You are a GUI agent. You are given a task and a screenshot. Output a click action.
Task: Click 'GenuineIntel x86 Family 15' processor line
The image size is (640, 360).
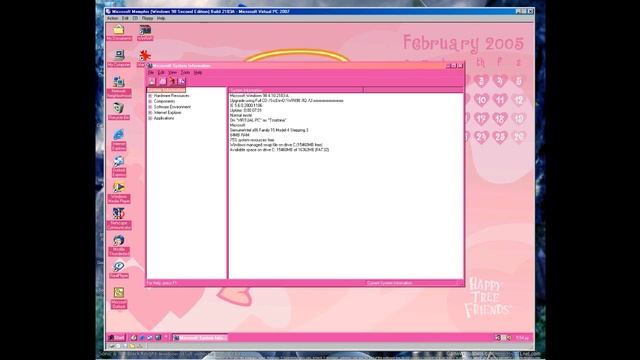pos(269,130)
